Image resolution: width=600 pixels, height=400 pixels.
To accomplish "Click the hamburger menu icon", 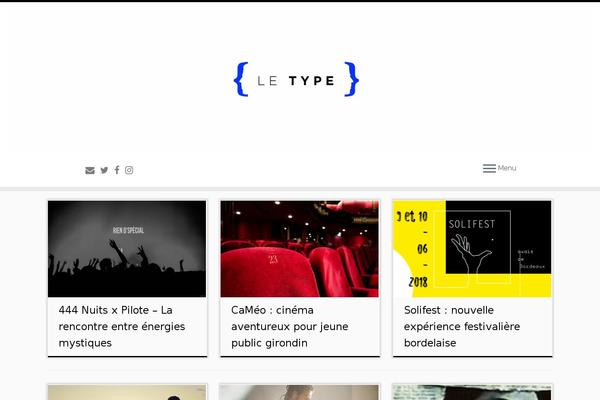I will pyautogui.click(x=489, y=168).
